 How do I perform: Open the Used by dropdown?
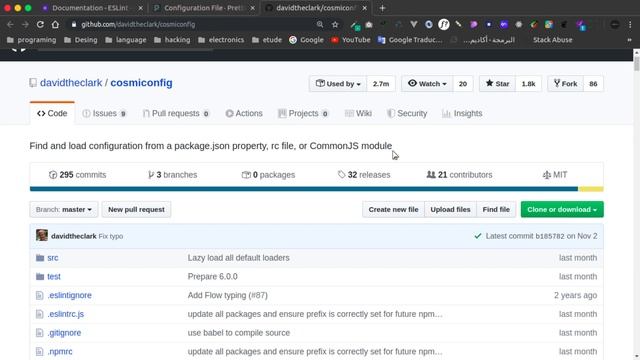[x=338, y=84]
